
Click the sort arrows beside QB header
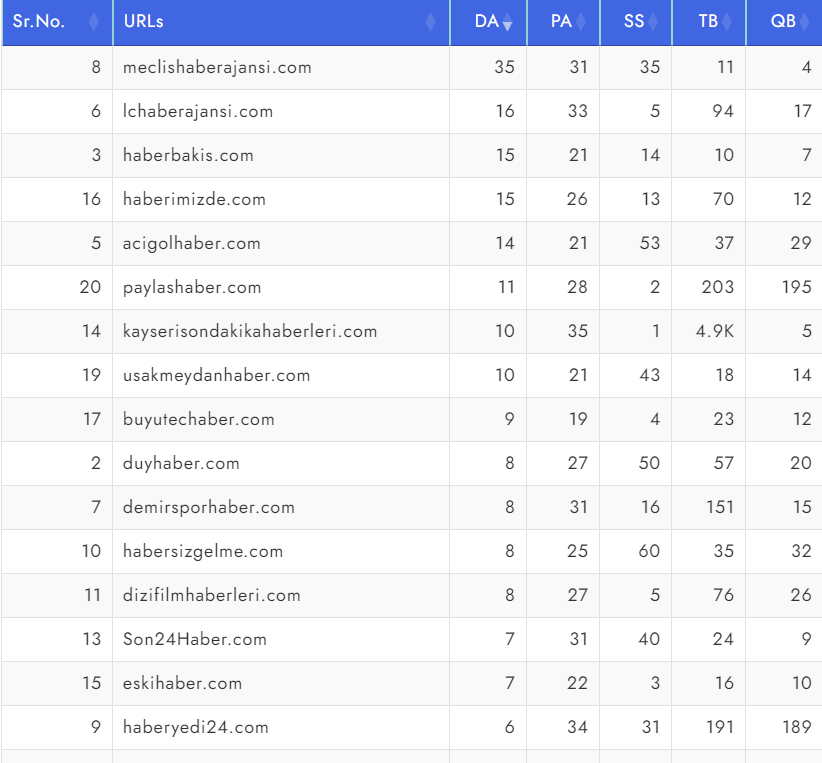point(804,22)
